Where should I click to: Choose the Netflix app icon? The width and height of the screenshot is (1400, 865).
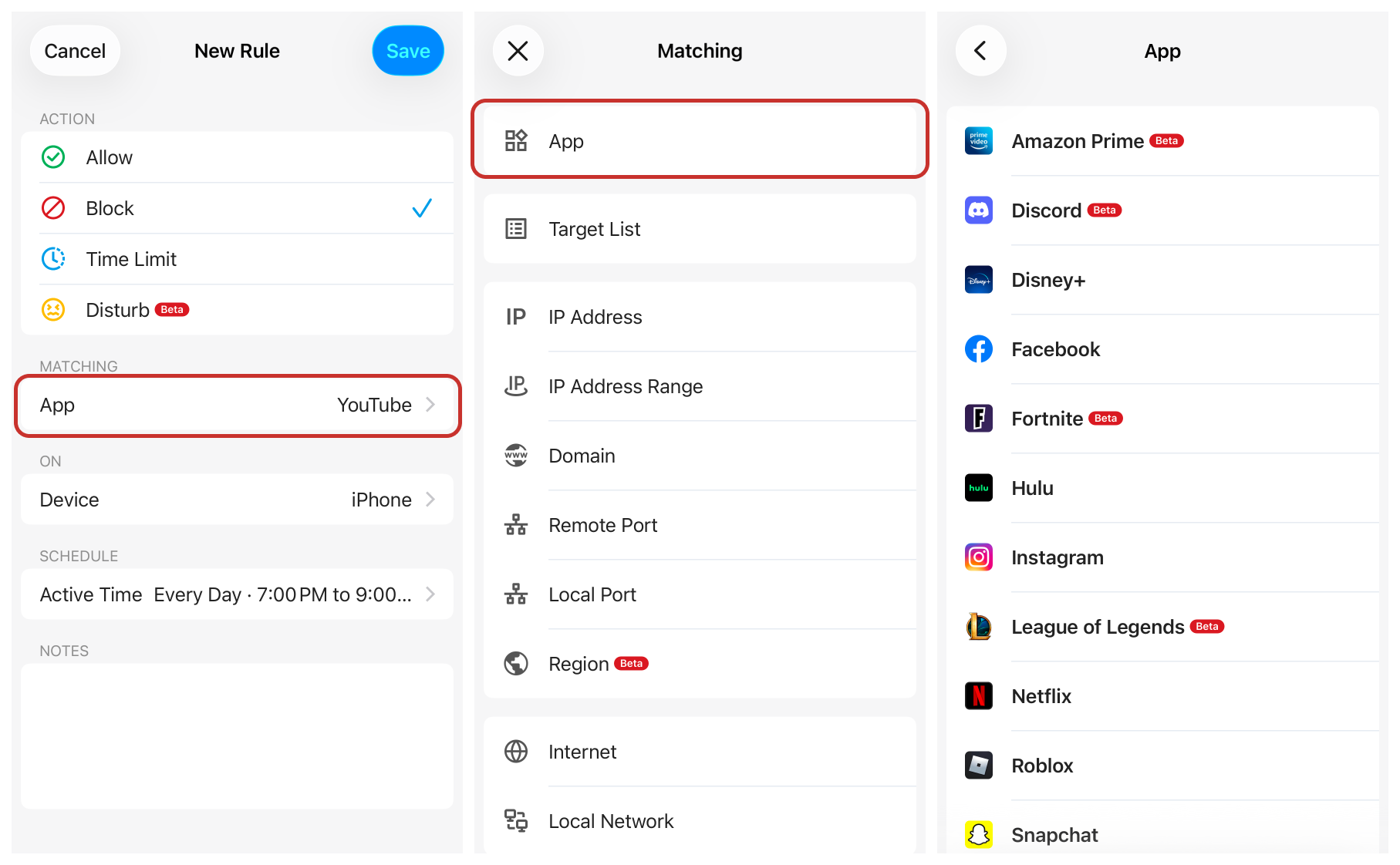978,696
